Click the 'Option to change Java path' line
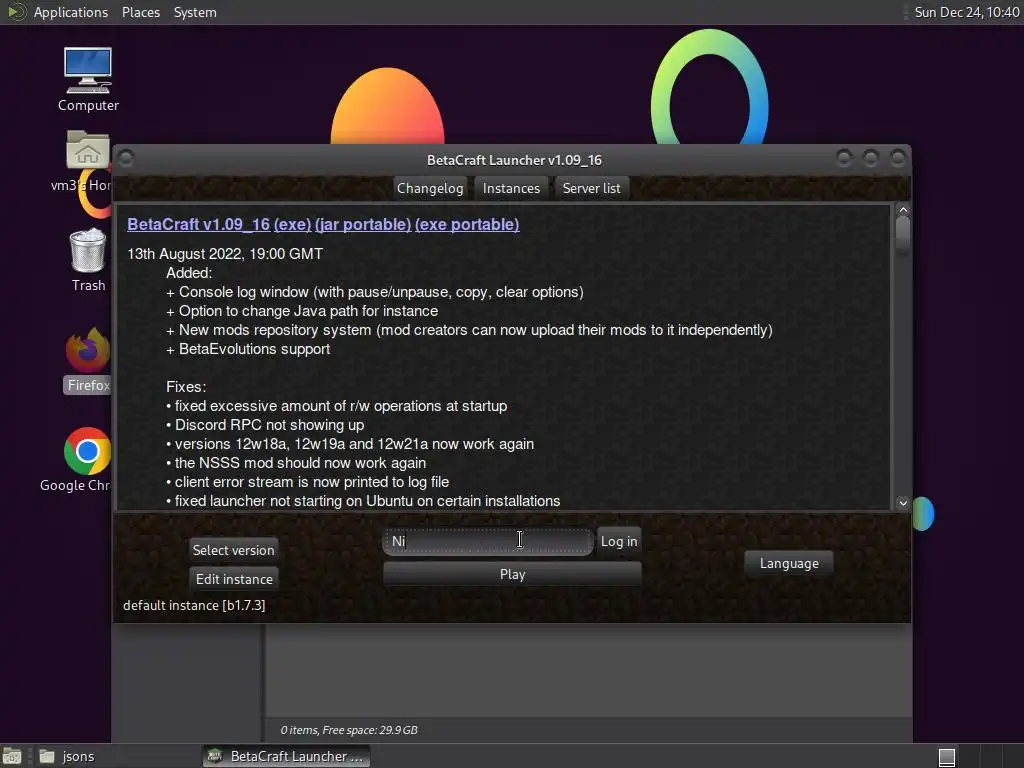Image resolution: width=1024 pixels, height=768 pixels. (302, 311)
